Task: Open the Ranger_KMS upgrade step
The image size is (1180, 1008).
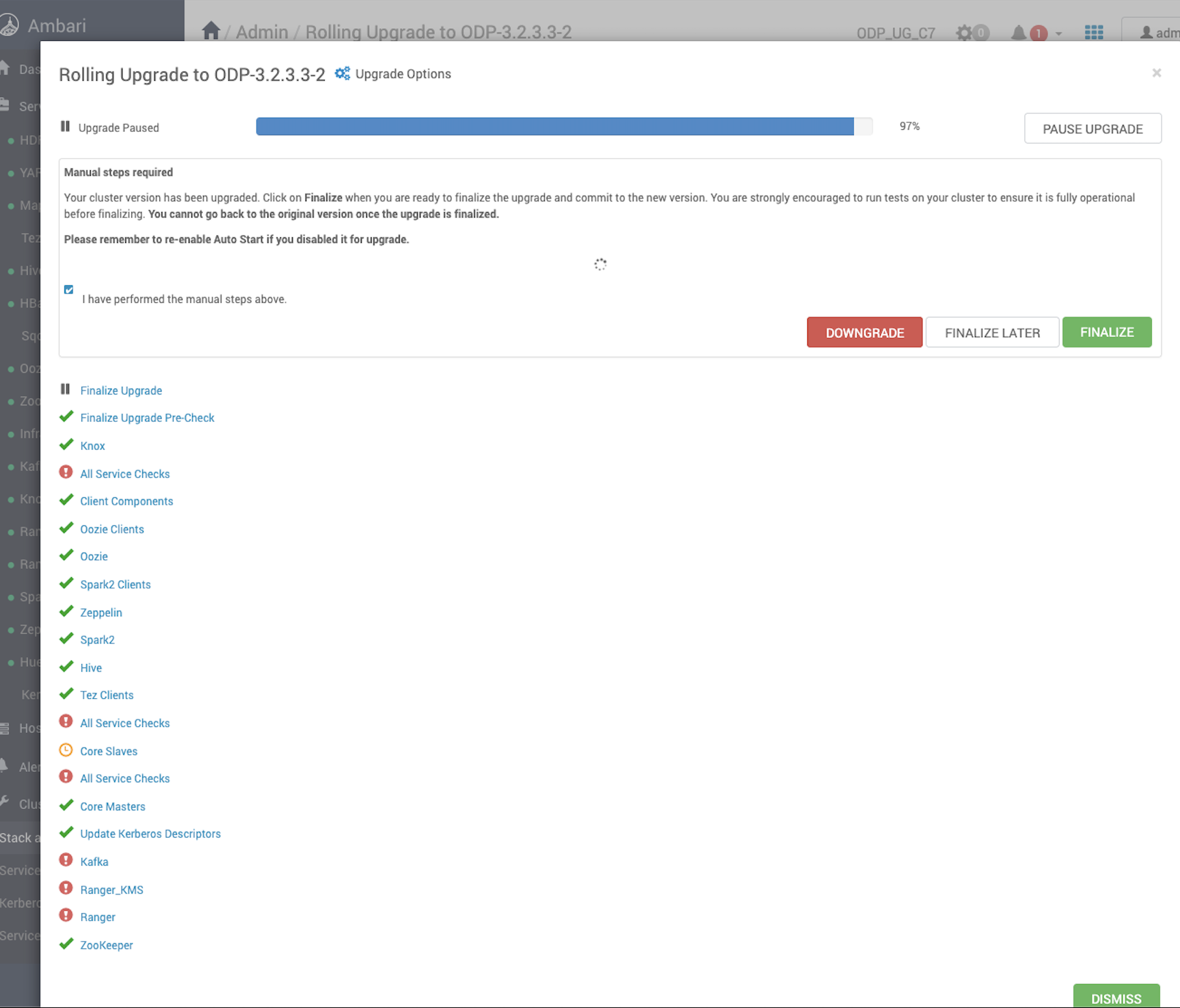Action: [x=111, y=890]
